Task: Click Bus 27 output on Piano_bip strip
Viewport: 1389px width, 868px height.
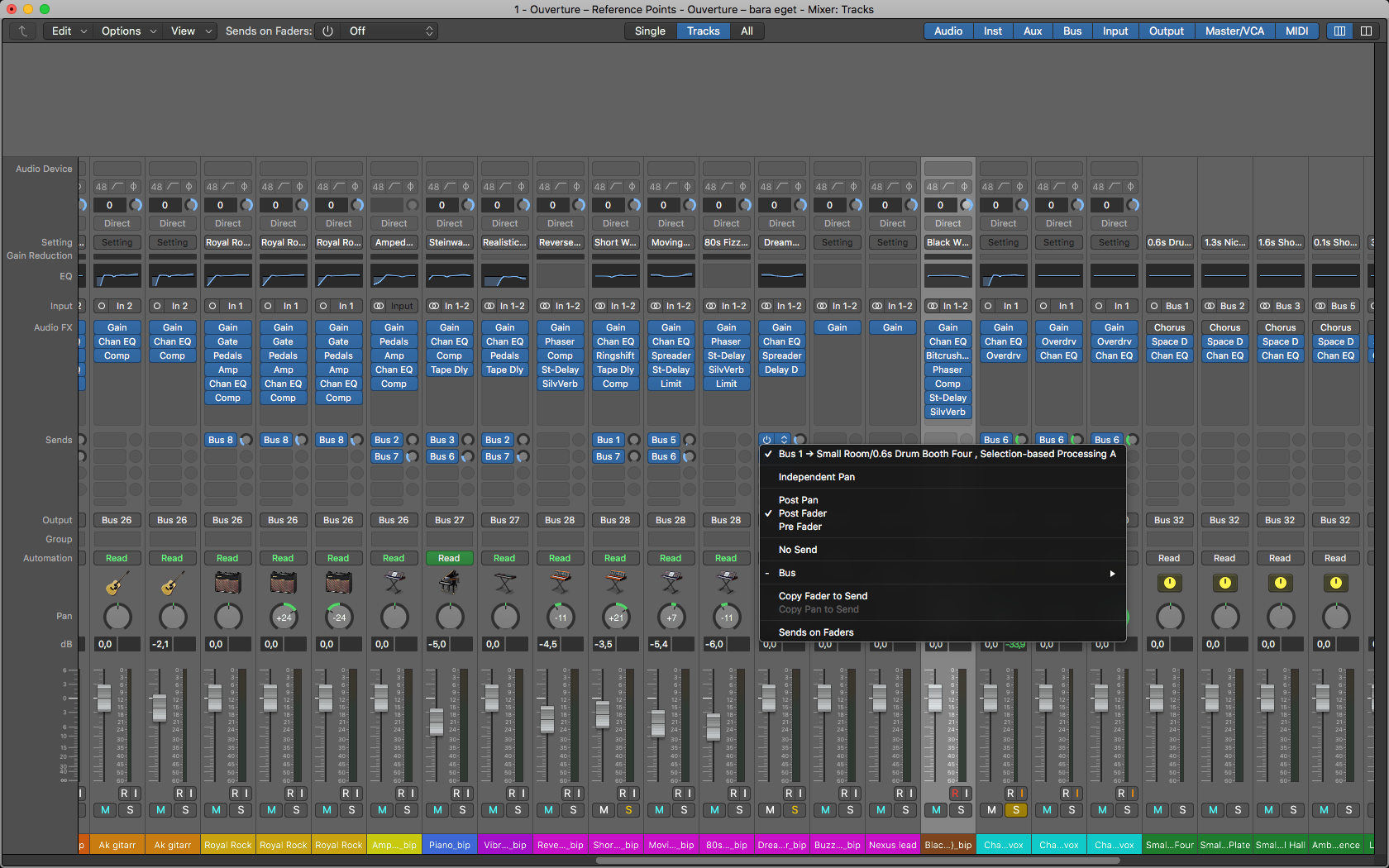Action: (x=449, y=520)
